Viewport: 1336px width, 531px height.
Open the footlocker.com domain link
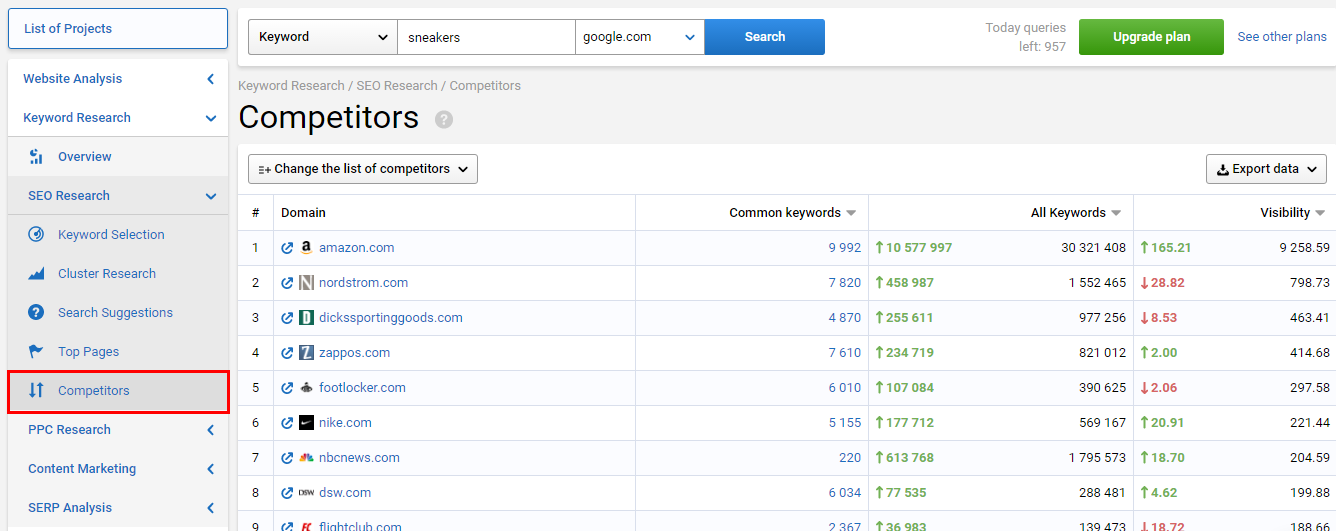pyautogui.click(x=362, y=388)
